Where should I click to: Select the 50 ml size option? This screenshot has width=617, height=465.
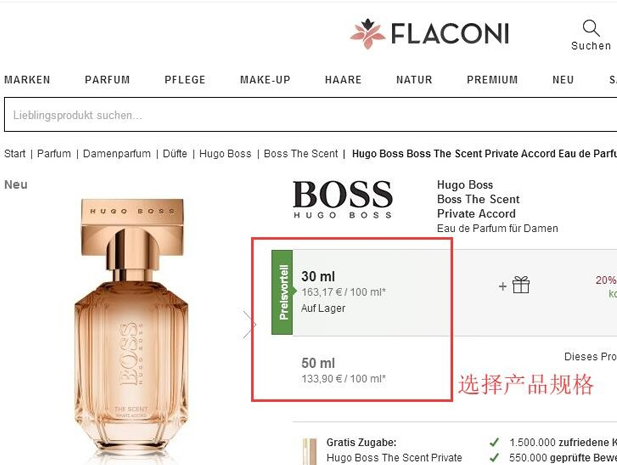pyautogui.click(x=372, y=370)
